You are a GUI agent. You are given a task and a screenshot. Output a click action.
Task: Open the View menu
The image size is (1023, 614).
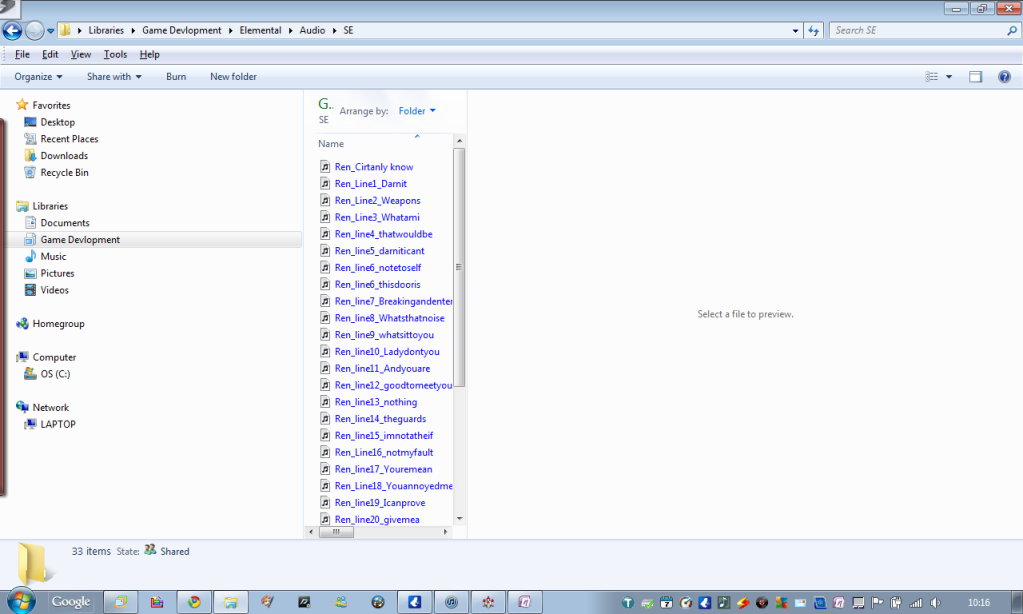click(x=81, y=54)
